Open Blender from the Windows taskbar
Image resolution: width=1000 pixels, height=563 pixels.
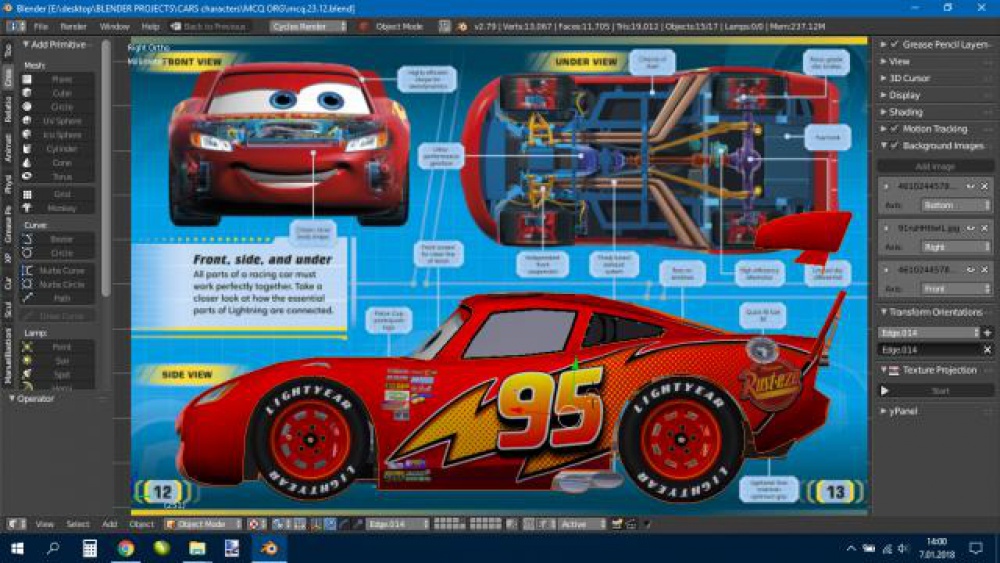pyautogui.click(x=269, y=548)
